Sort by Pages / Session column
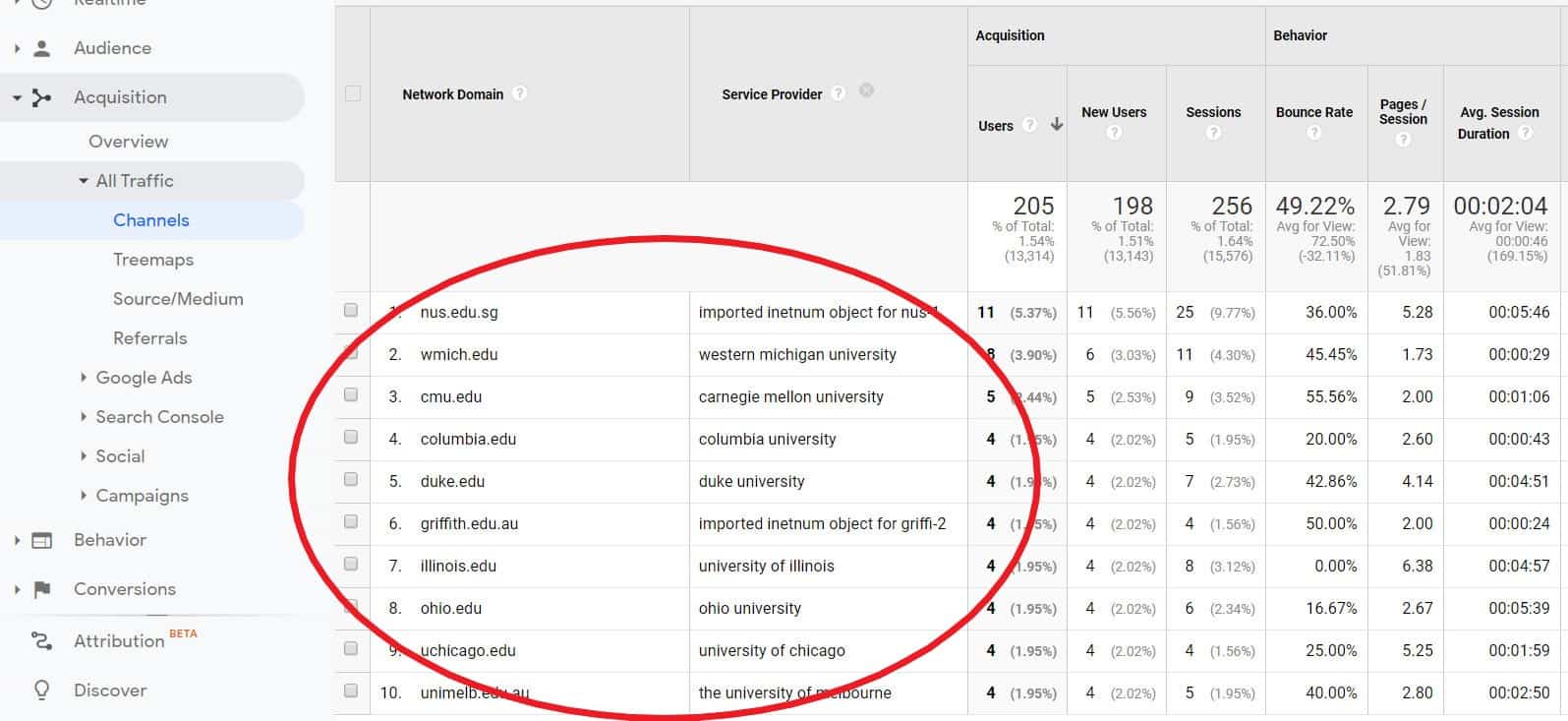Image resolution: width=1568 pixels, height=721 pixels. tap(1403, 111)
